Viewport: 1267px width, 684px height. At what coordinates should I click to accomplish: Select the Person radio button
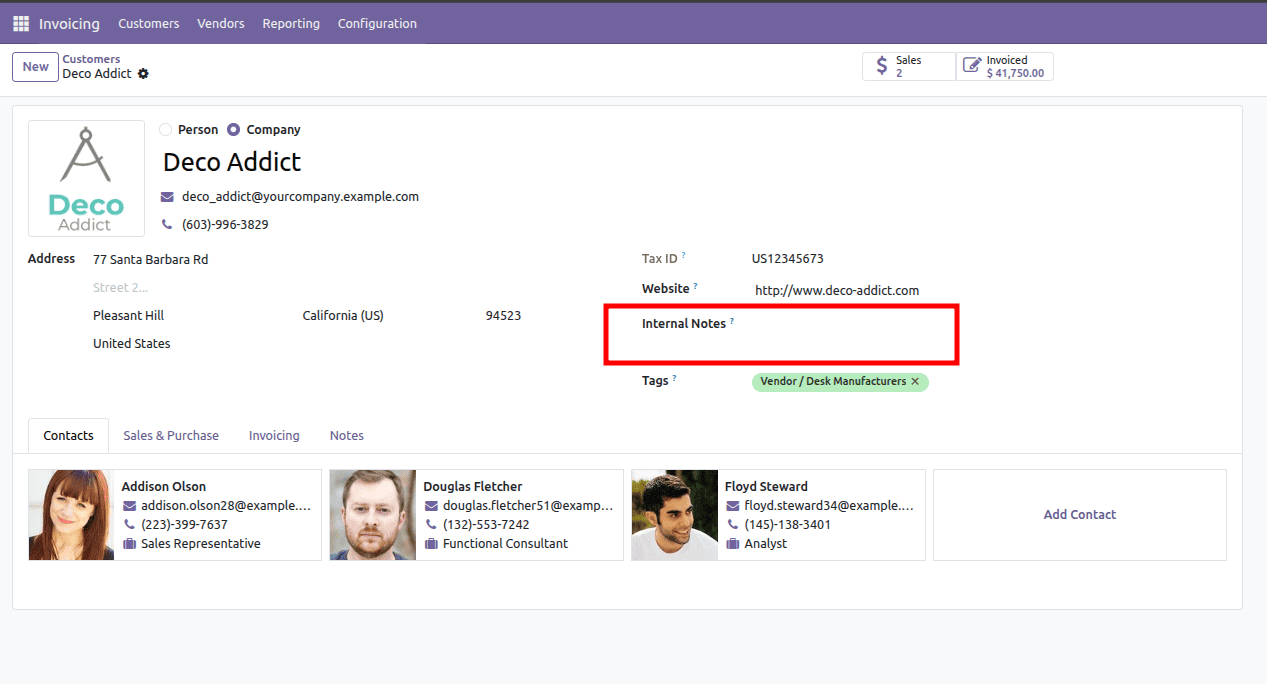pos(164,129)
